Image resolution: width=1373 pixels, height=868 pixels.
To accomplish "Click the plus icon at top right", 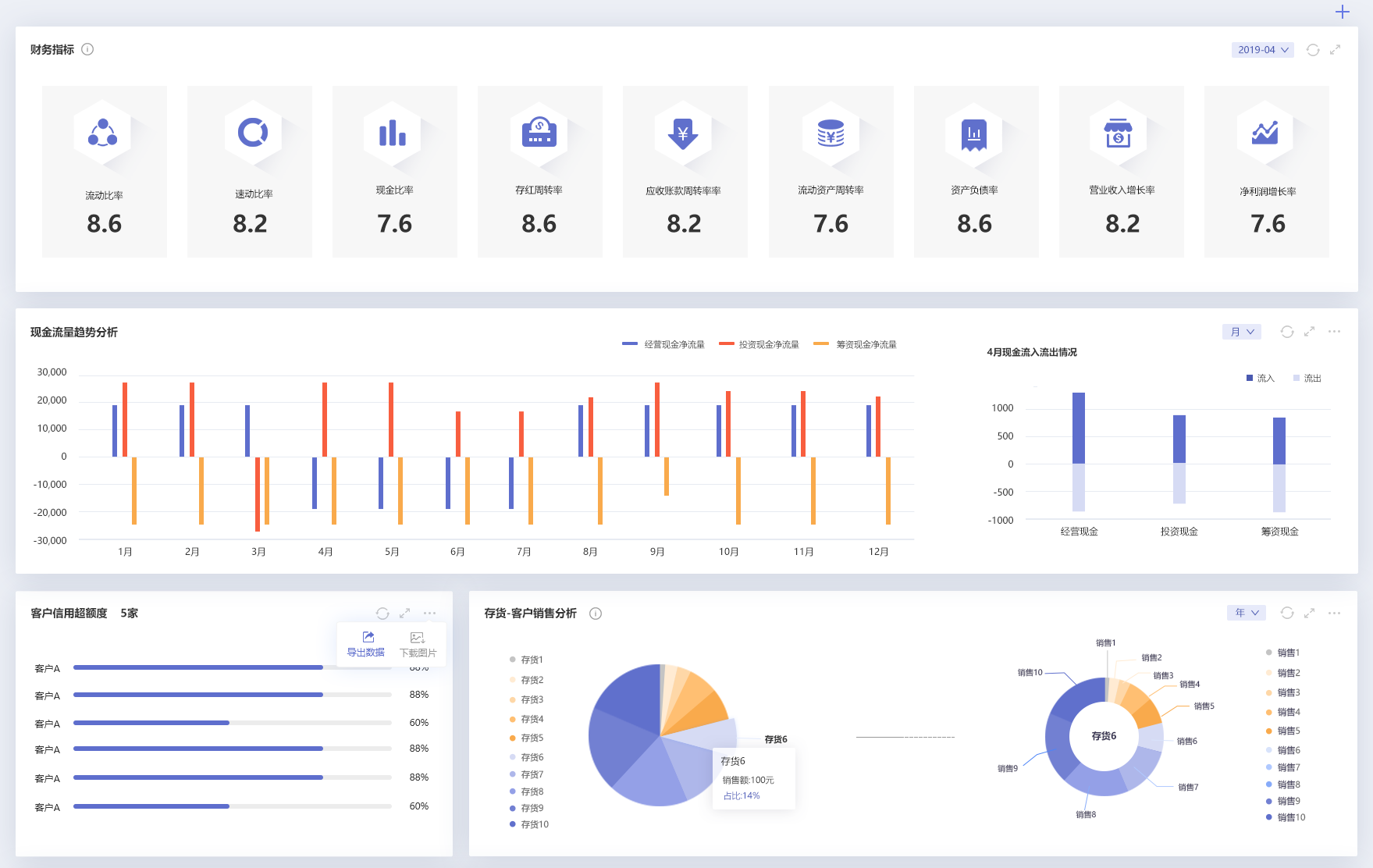I will [1342, 12].
